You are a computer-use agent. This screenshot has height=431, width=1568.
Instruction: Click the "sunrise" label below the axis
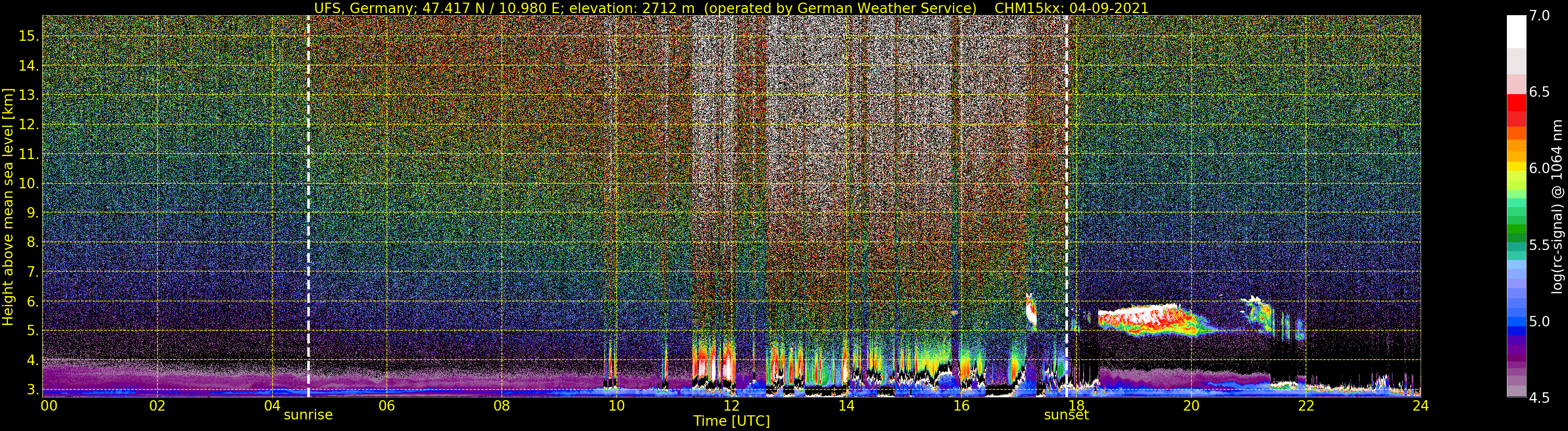coord(308,415)
